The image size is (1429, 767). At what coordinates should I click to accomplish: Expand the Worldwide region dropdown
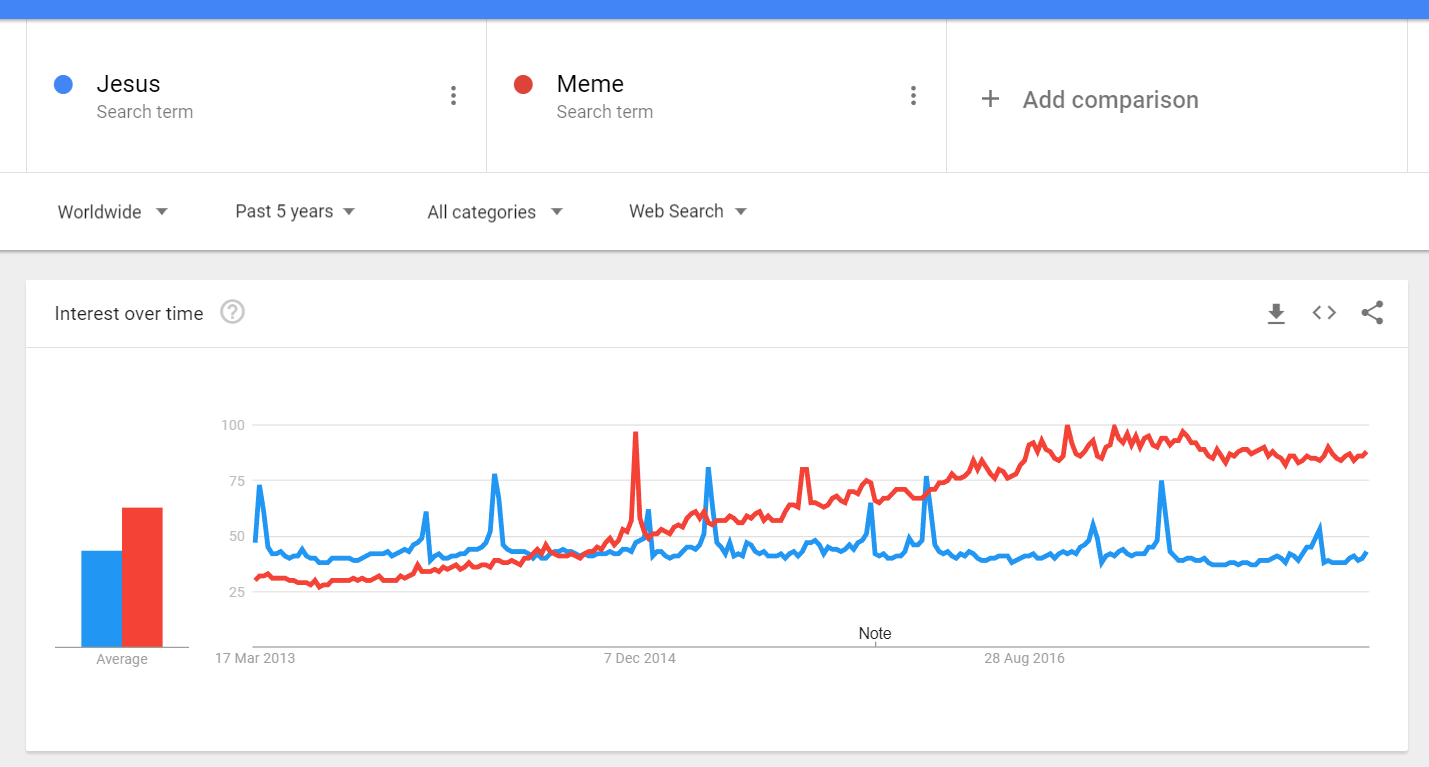click(113, 212)
